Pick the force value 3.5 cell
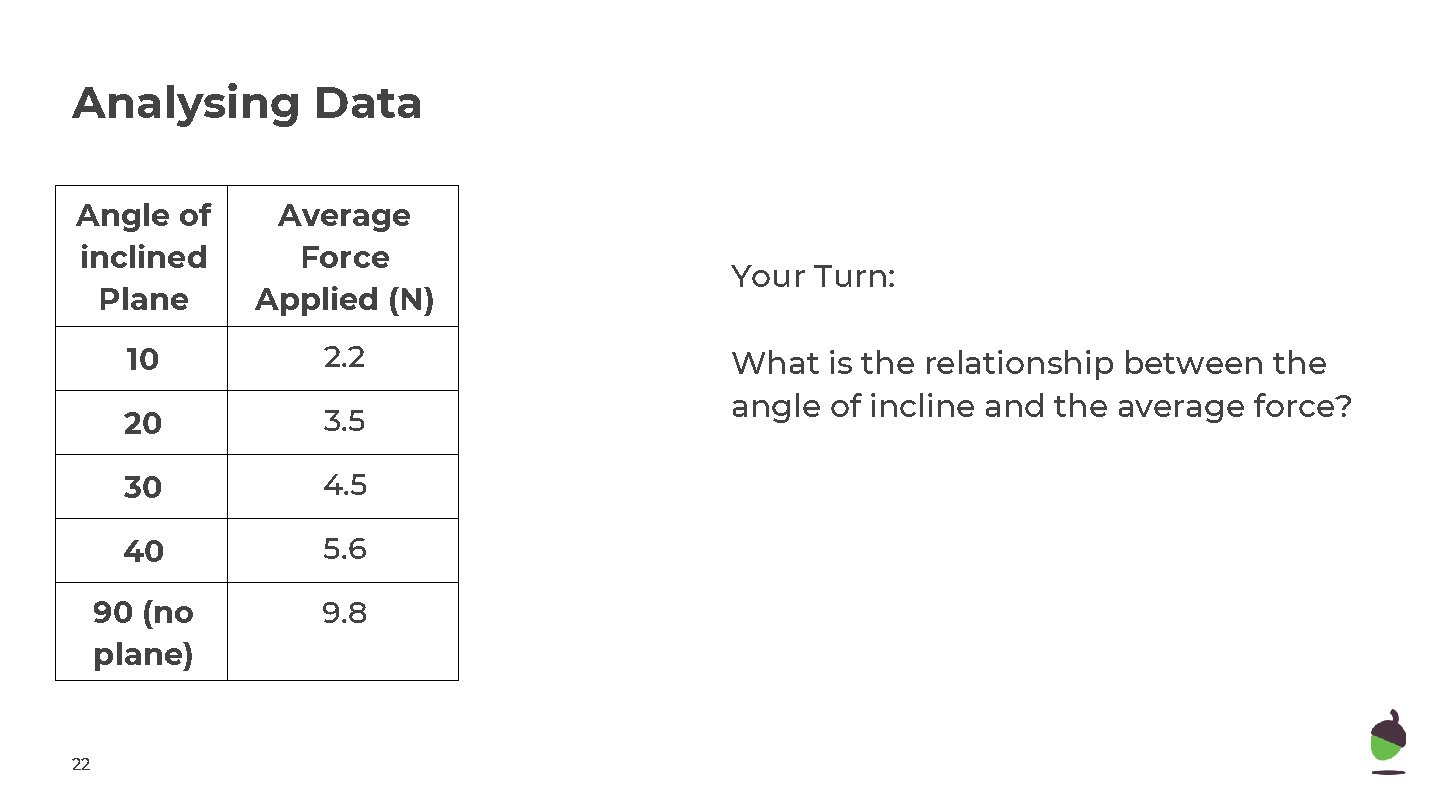Viewport: 1440px width, 810px height. point(344,421)
